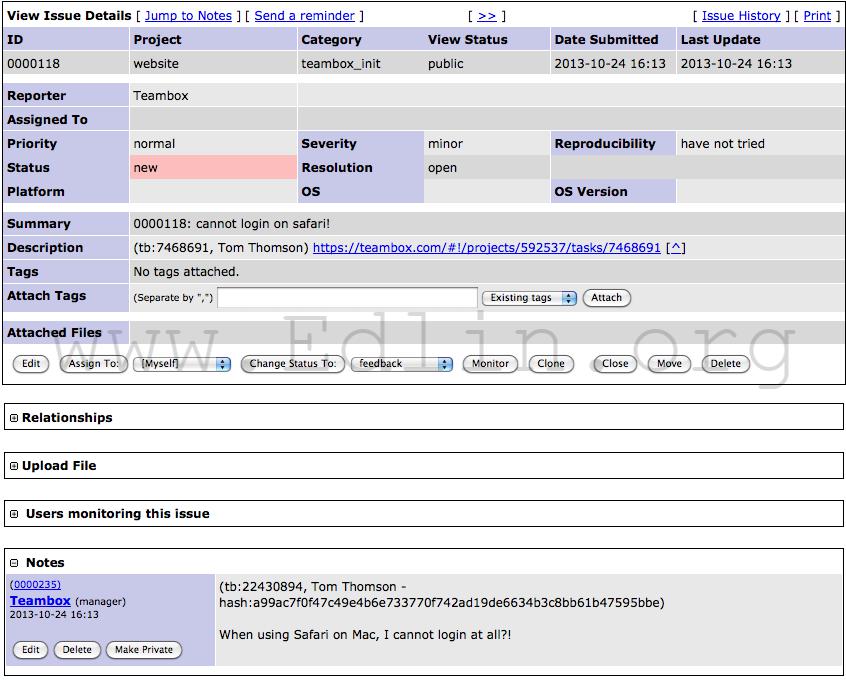
Task: Click the [^] new-window link
Action: 676,248
